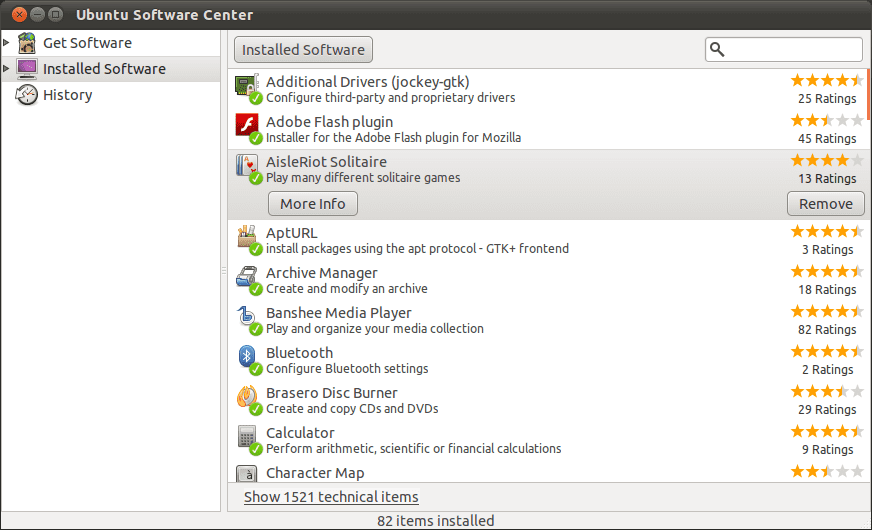The width and height of the screenshot is (872, 530).
Task: Remove AisleRiot Solitaire
Action: (x=825, y=204)
